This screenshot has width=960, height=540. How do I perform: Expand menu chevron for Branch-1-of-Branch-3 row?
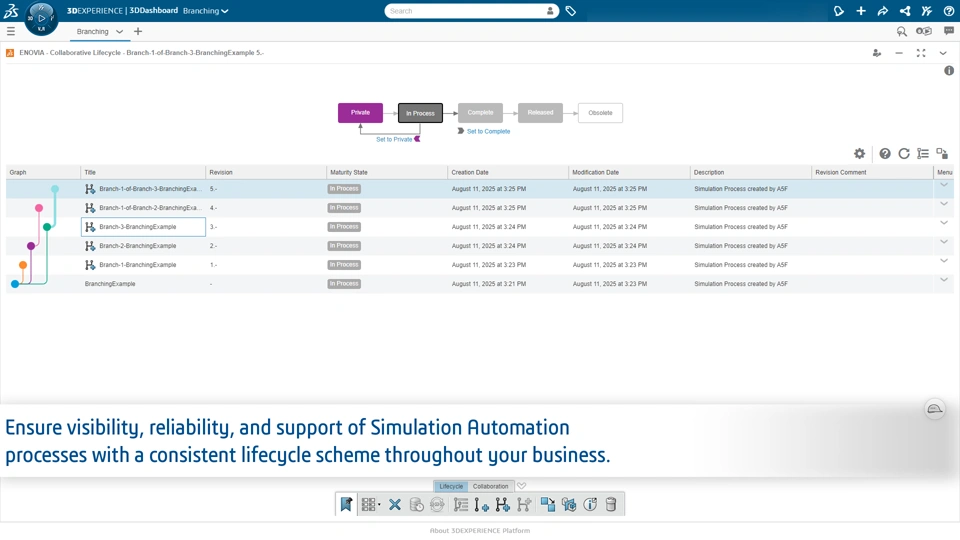pyautogui.click(x=943, y=185)
